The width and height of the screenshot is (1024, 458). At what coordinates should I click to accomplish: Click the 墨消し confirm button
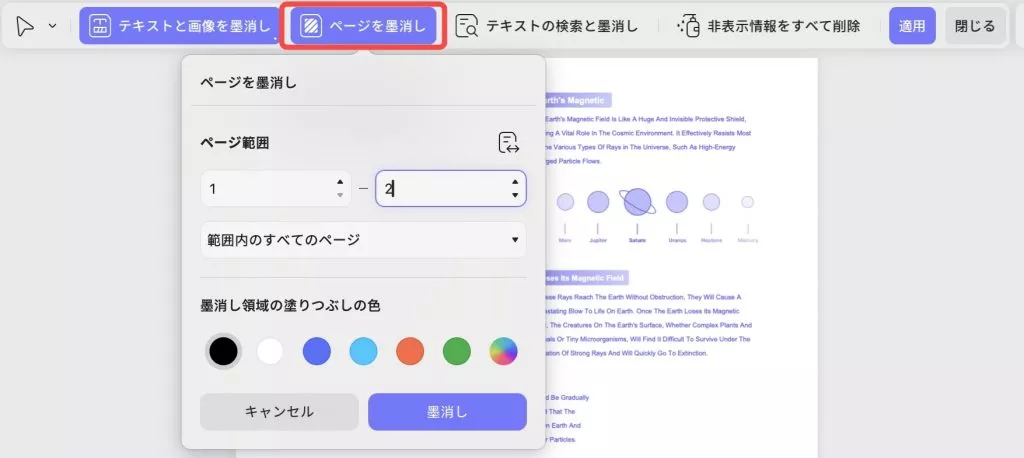(447, 412)
